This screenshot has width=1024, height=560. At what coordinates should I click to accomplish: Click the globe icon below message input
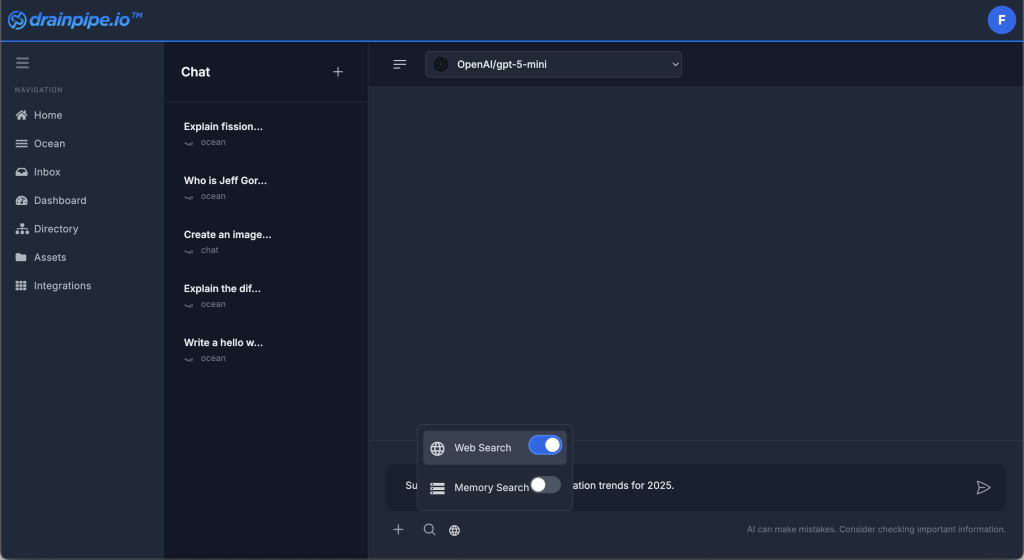455,530
